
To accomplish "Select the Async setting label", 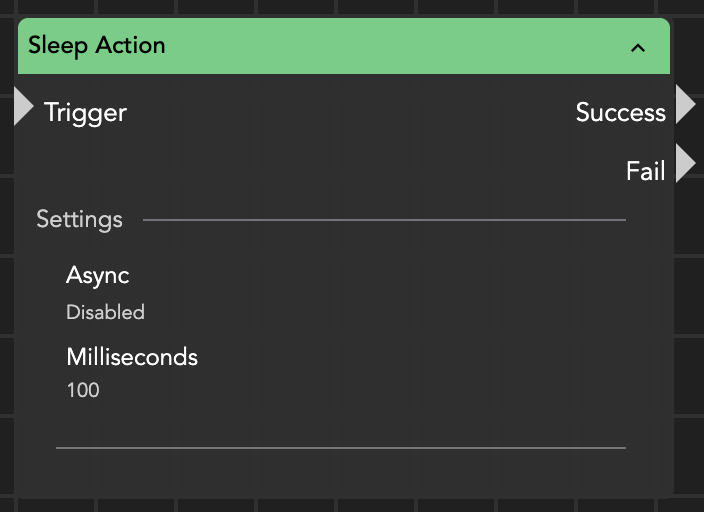I will [97, 276].
